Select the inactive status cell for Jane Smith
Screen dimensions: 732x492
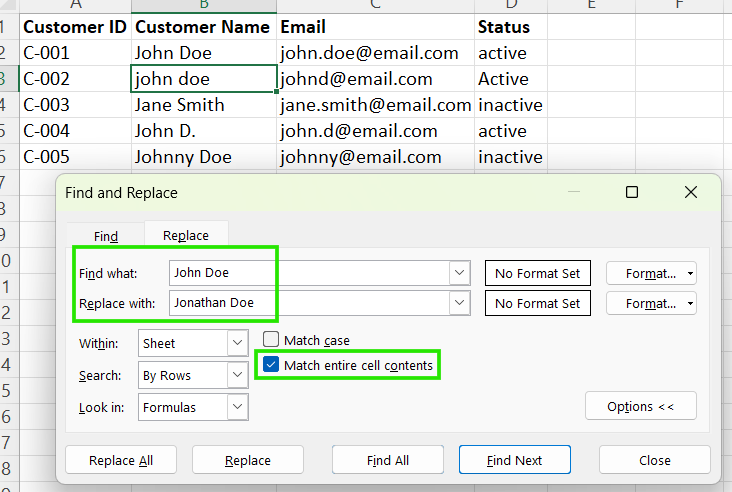[x=511, y=105]
